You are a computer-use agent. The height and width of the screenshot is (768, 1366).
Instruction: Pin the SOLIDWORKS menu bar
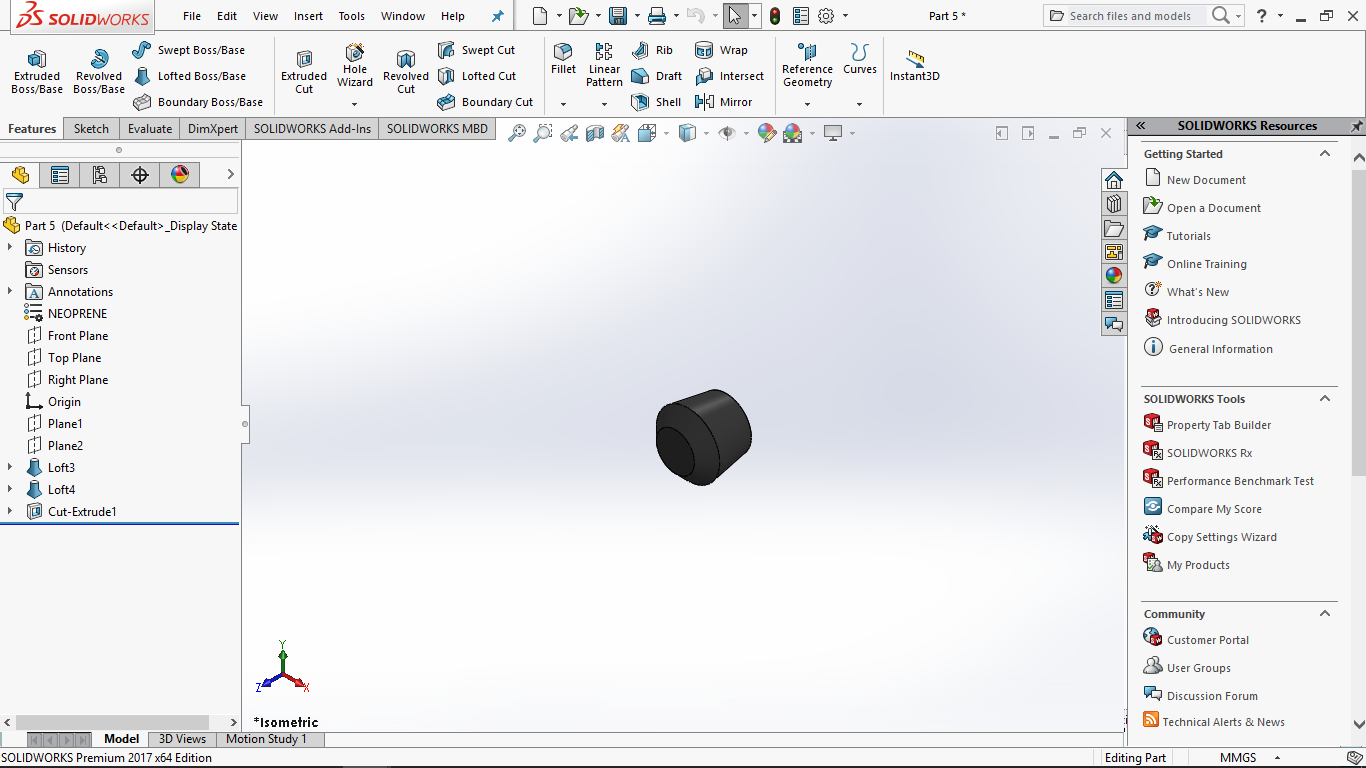tap(498, 16)
